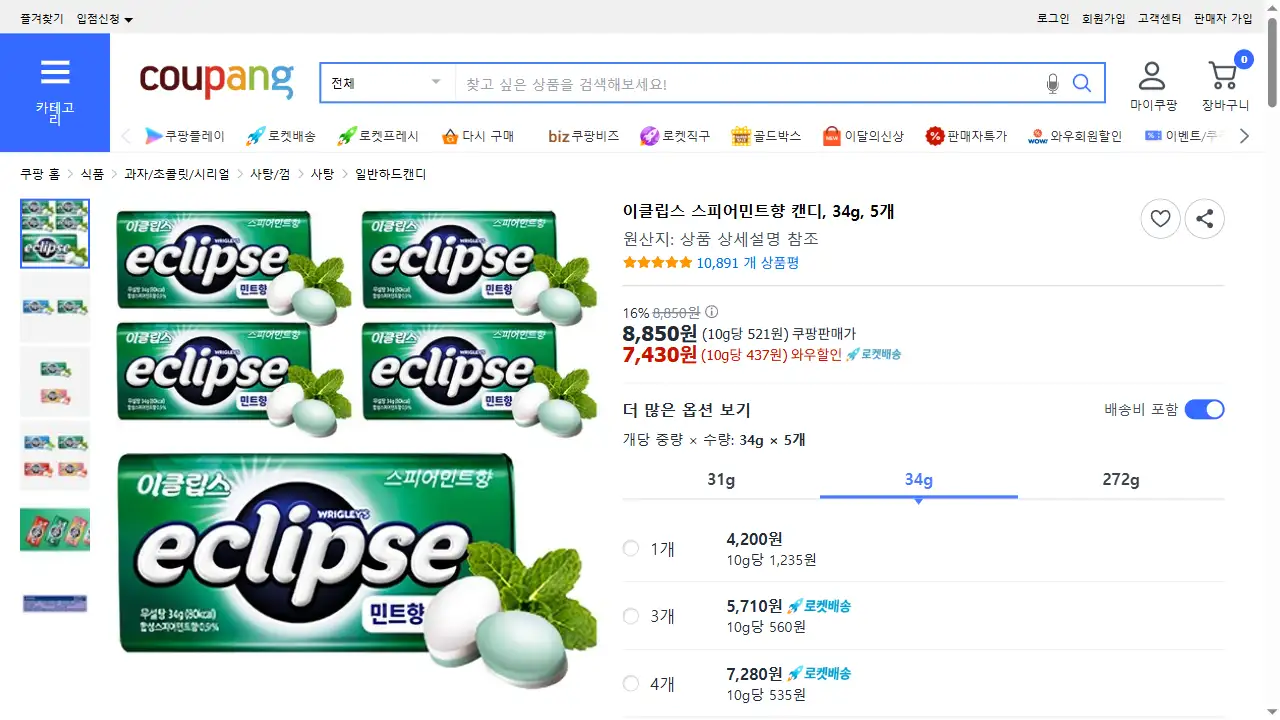Click 쿠팡 홈 breadcrumb
This screenshot has width=1280, height=720.
pos(40,174)
